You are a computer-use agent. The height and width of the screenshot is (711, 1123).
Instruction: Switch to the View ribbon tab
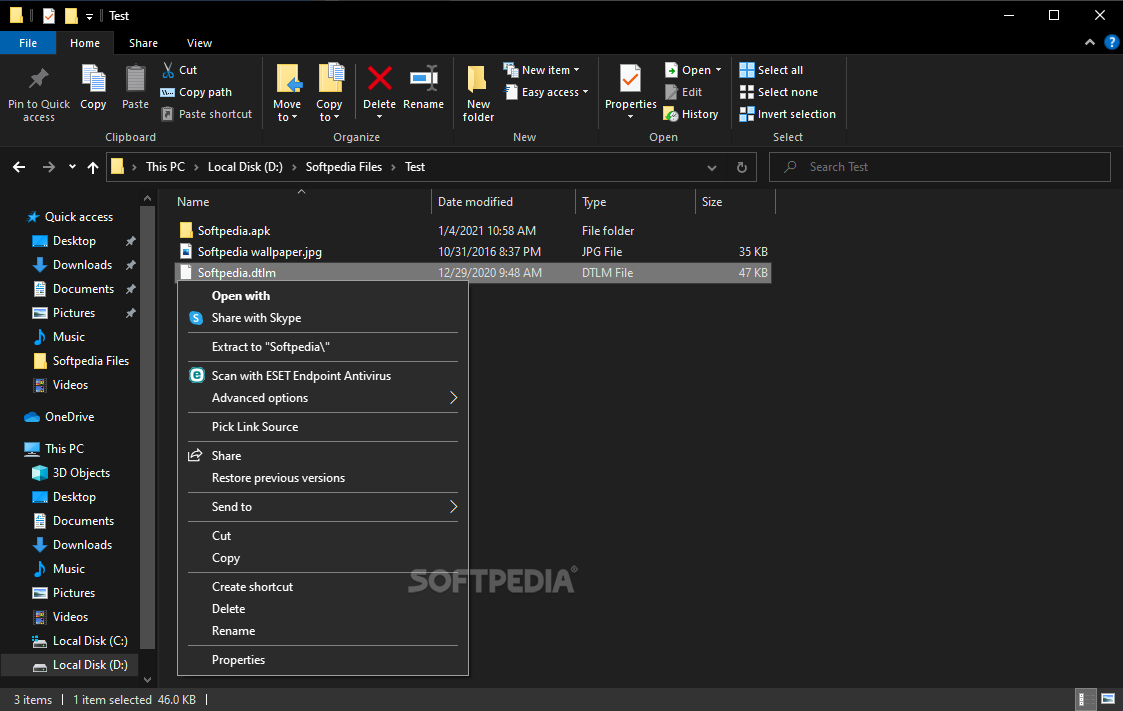199,43
